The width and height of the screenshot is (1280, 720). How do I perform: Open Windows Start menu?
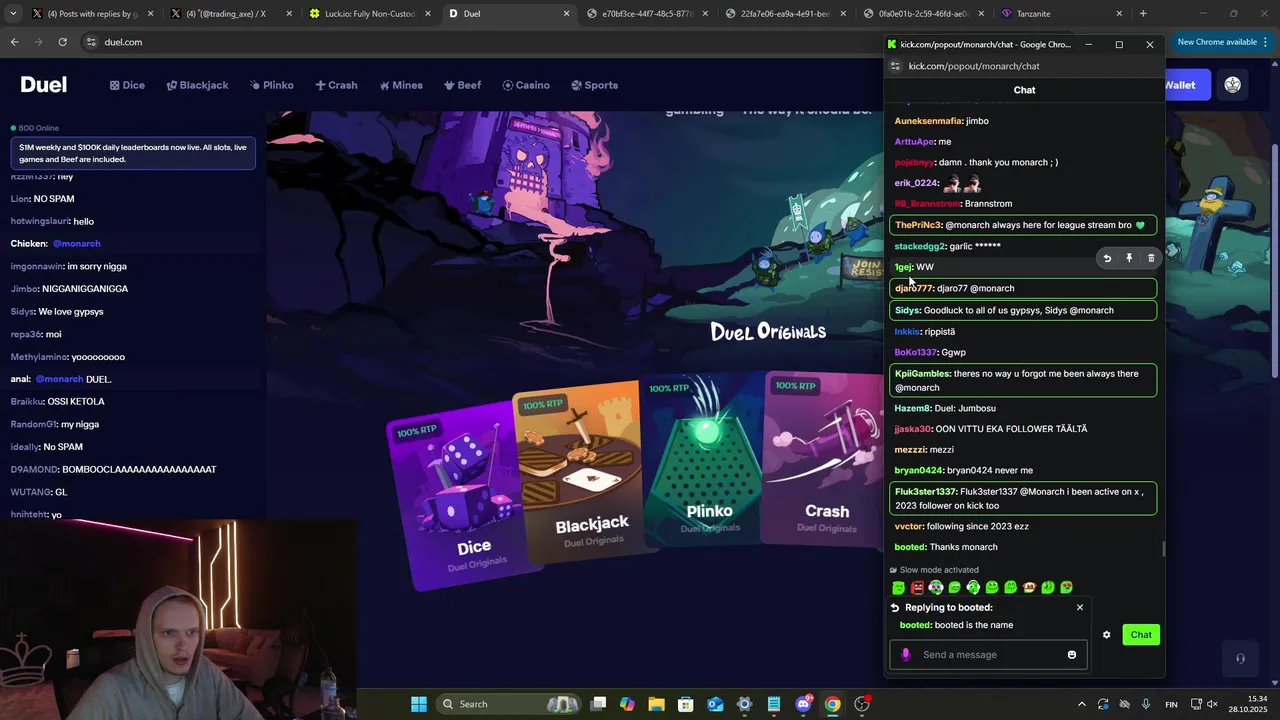click(418, 704)
